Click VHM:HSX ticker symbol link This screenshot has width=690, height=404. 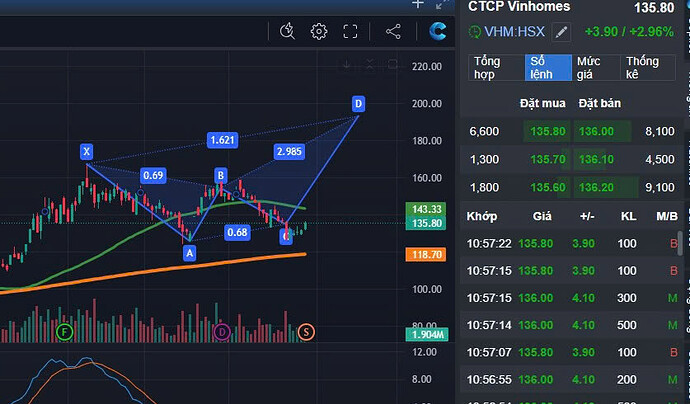click(514, 32)
